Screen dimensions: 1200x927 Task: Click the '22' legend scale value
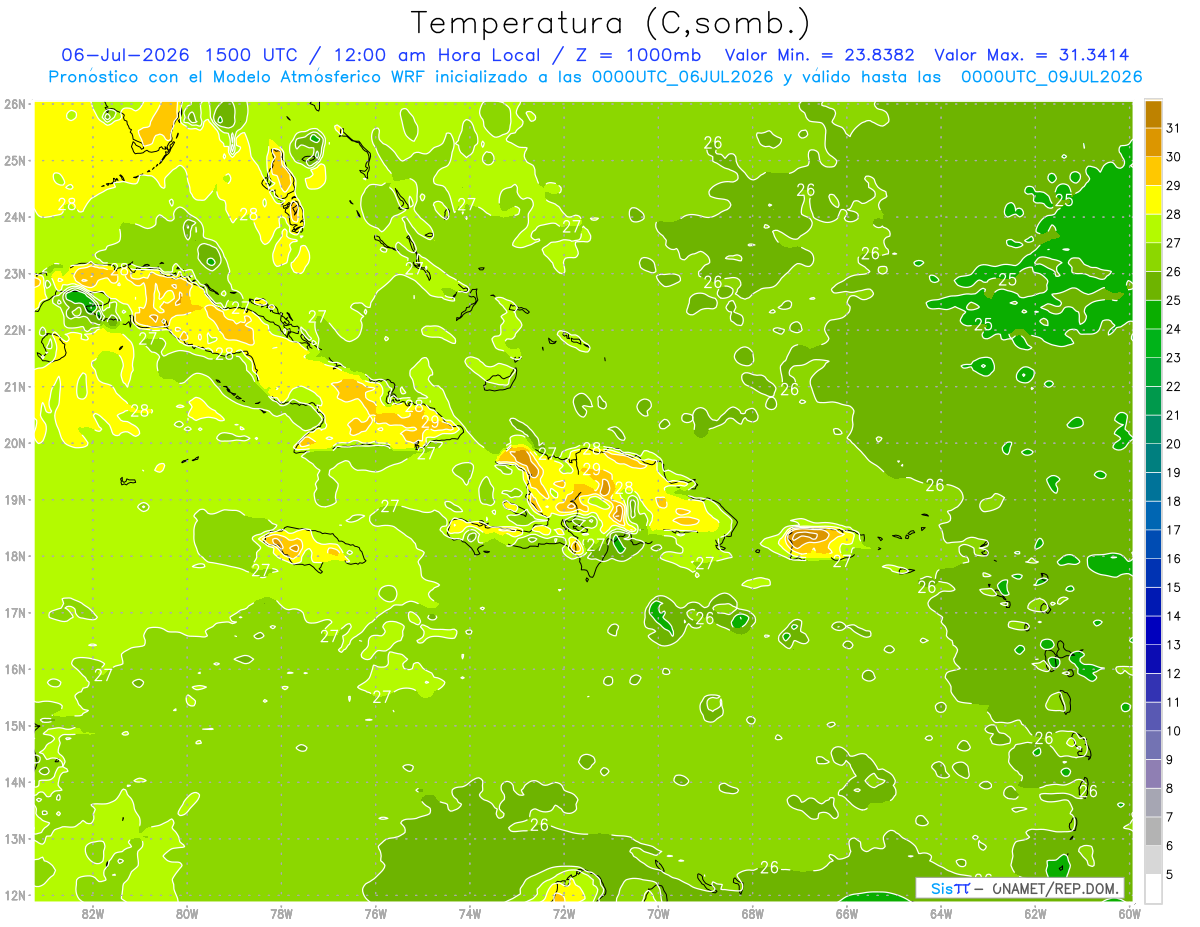coord(1174,386)
